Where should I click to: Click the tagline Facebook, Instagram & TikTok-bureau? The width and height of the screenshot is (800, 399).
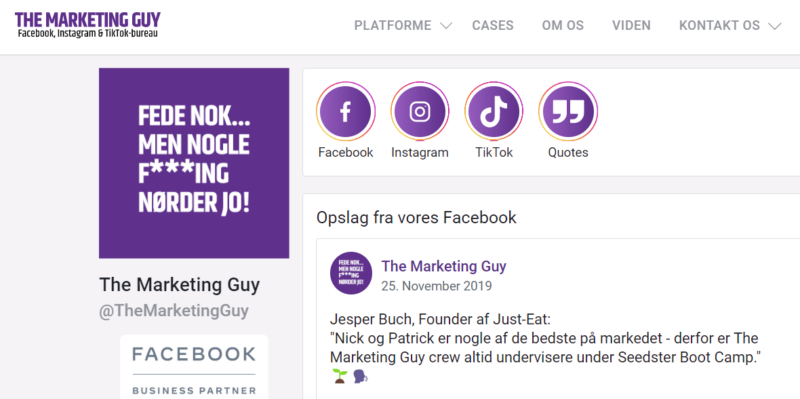tap(88, 34)
